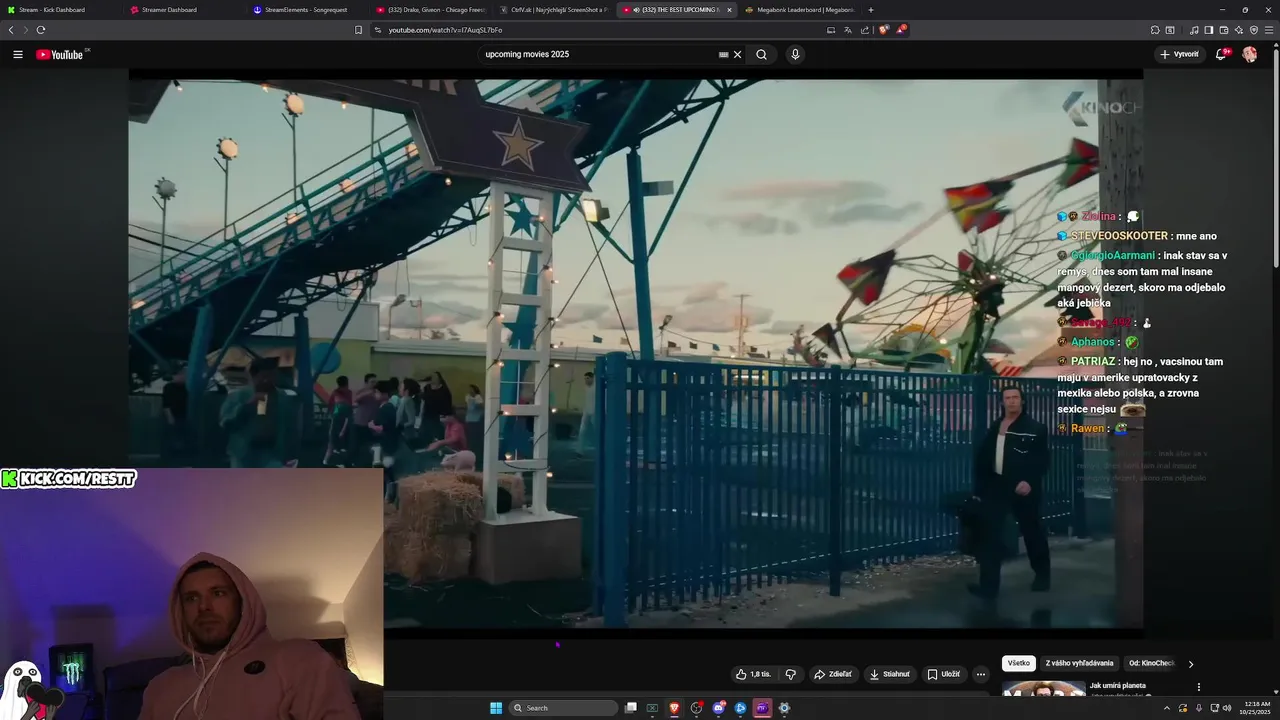The image size is (1280, 720).
Task: Select Z vášho vyhľadávania filter chip
Action: click(1079, 663)
